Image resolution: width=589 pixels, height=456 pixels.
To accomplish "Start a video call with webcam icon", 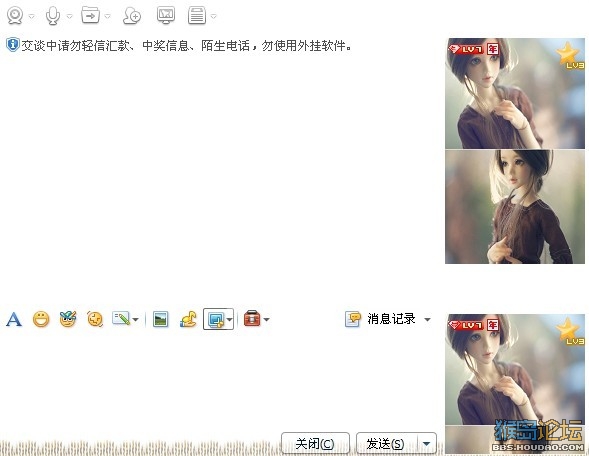I will point(15,16).
